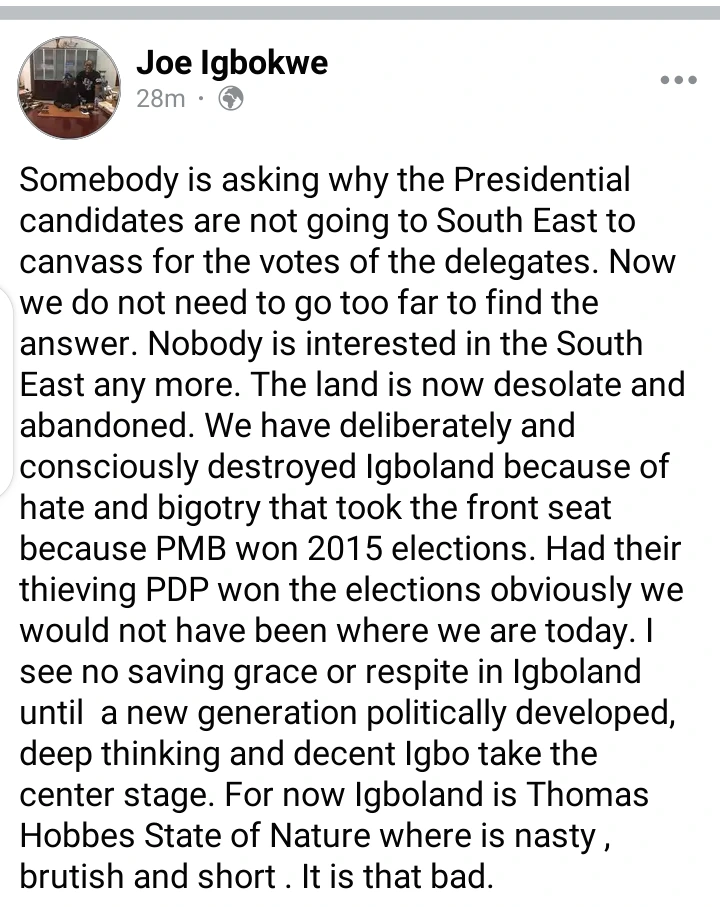720x907 pixels.
Task: Click the line starting "answer. Nobody is interested"
Action: (330, 344)
